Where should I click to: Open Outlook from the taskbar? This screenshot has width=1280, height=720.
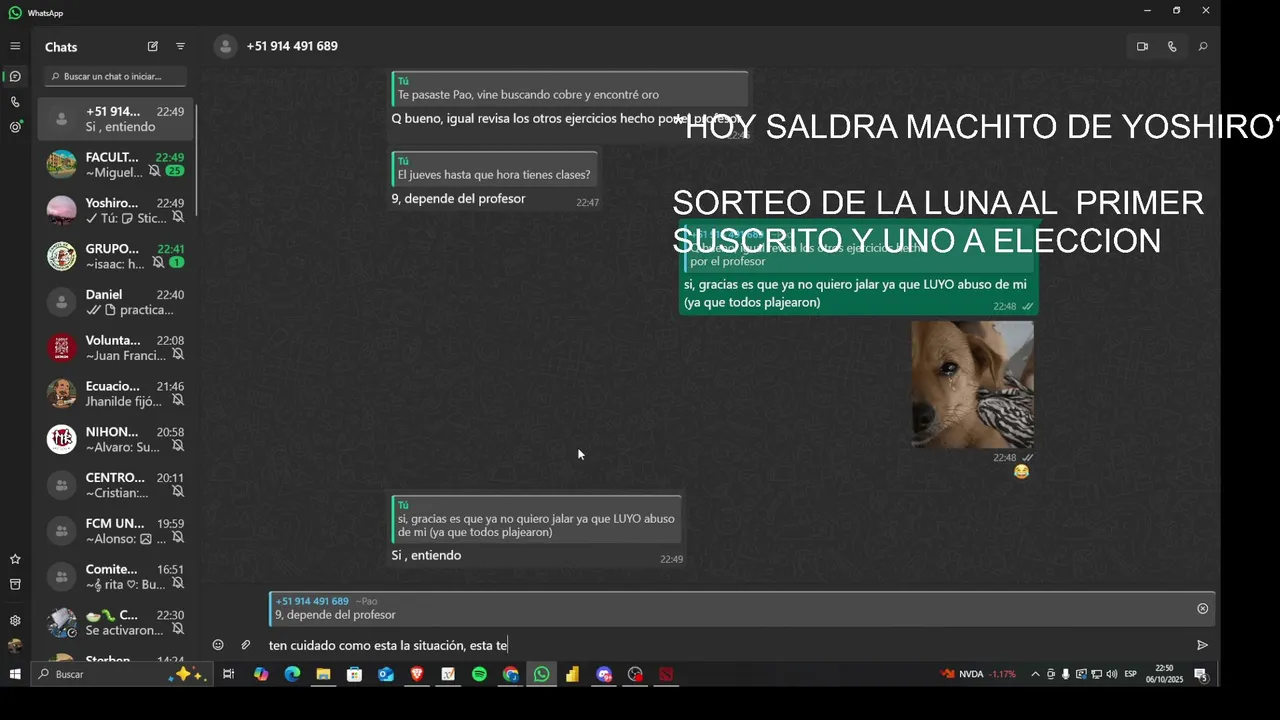click(x=386, y=675)
